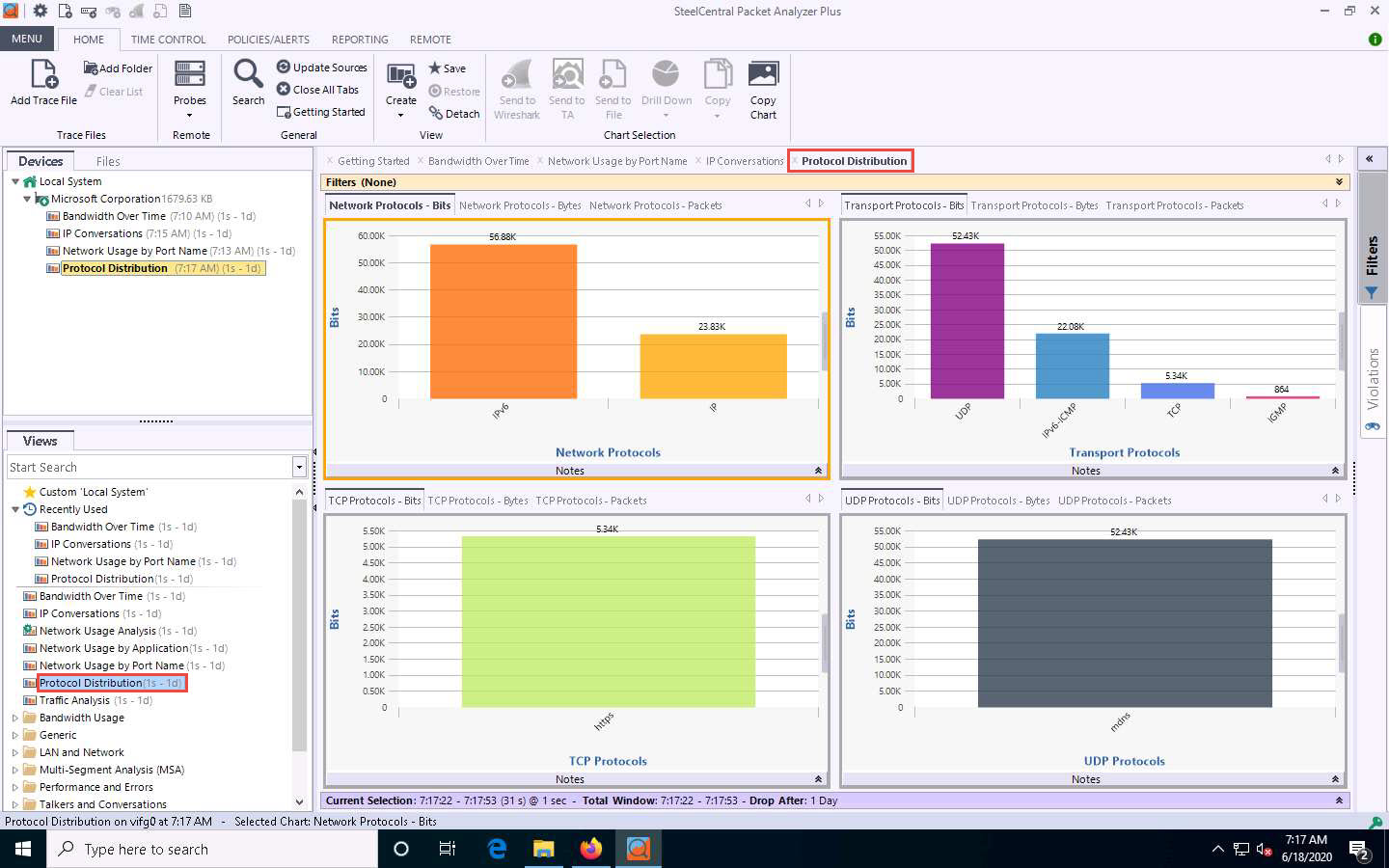This screenshot has height=868, width=1389.
Task: Click Update Sources
Action: pyautogui.click(x=322, y=68)
